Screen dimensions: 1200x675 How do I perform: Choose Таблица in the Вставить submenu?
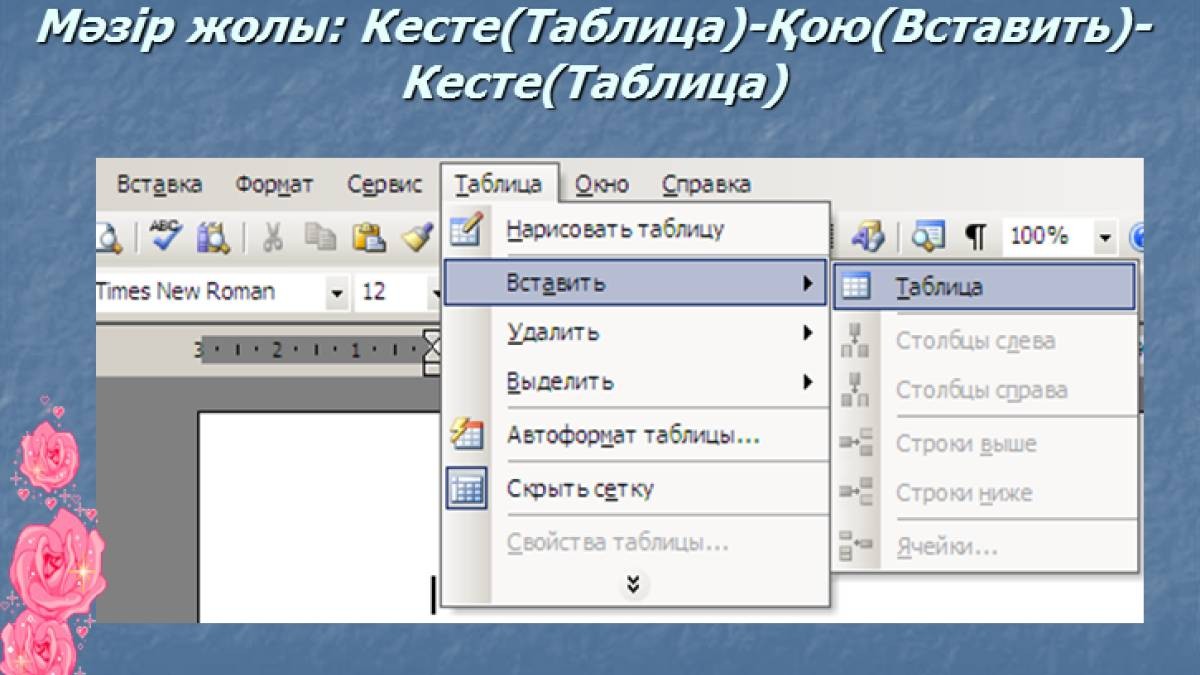pyautogui.click(x=938, y=287)
